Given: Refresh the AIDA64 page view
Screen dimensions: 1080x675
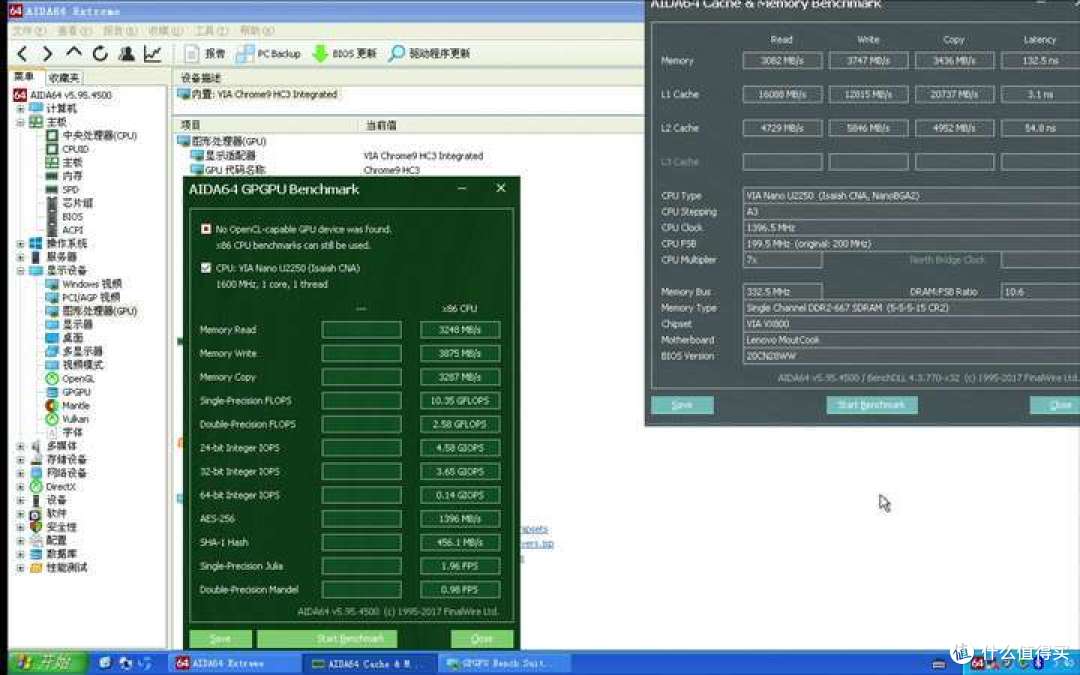Looking at the screenshot, I should click(x=100, y=54).
